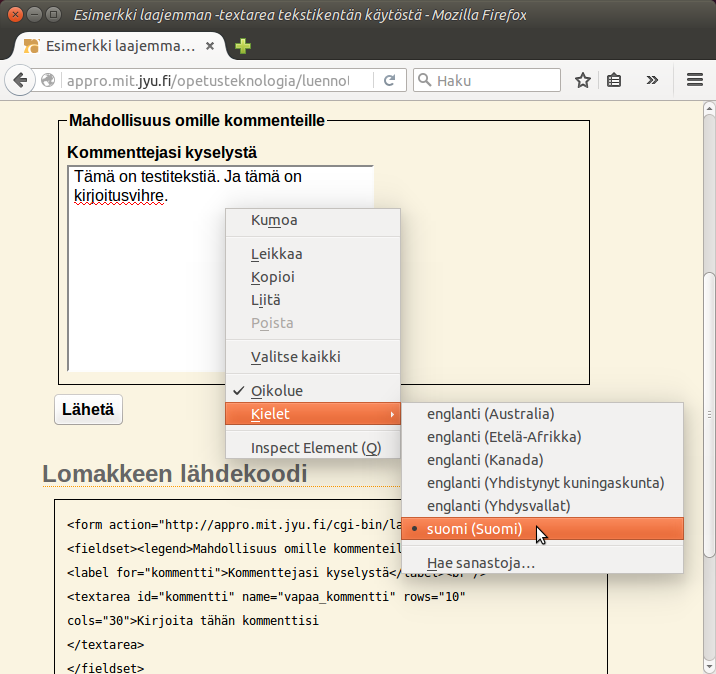Screen dimensions: 716x674
Task: Click the globe site identity icon
Action: pos(49,81)
